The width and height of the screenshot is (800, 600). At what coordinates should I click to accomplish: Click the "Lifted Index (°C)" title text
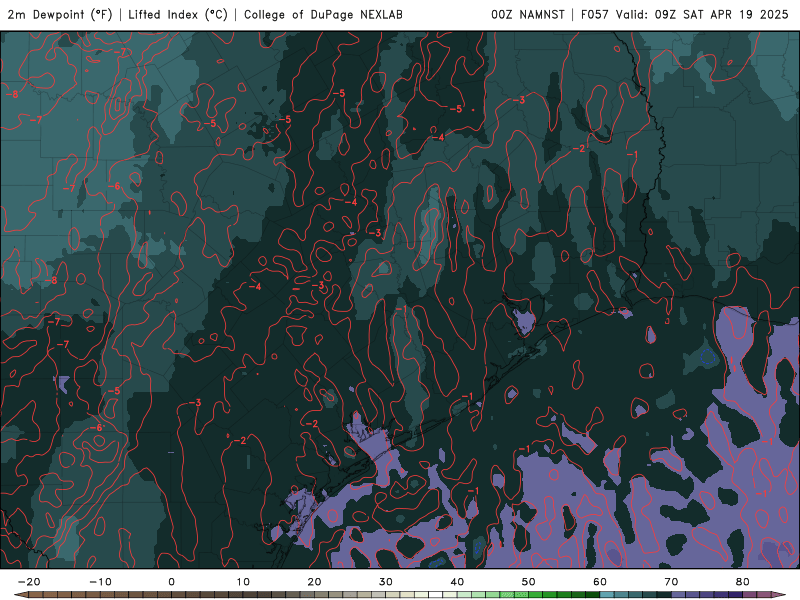point(178,15)
